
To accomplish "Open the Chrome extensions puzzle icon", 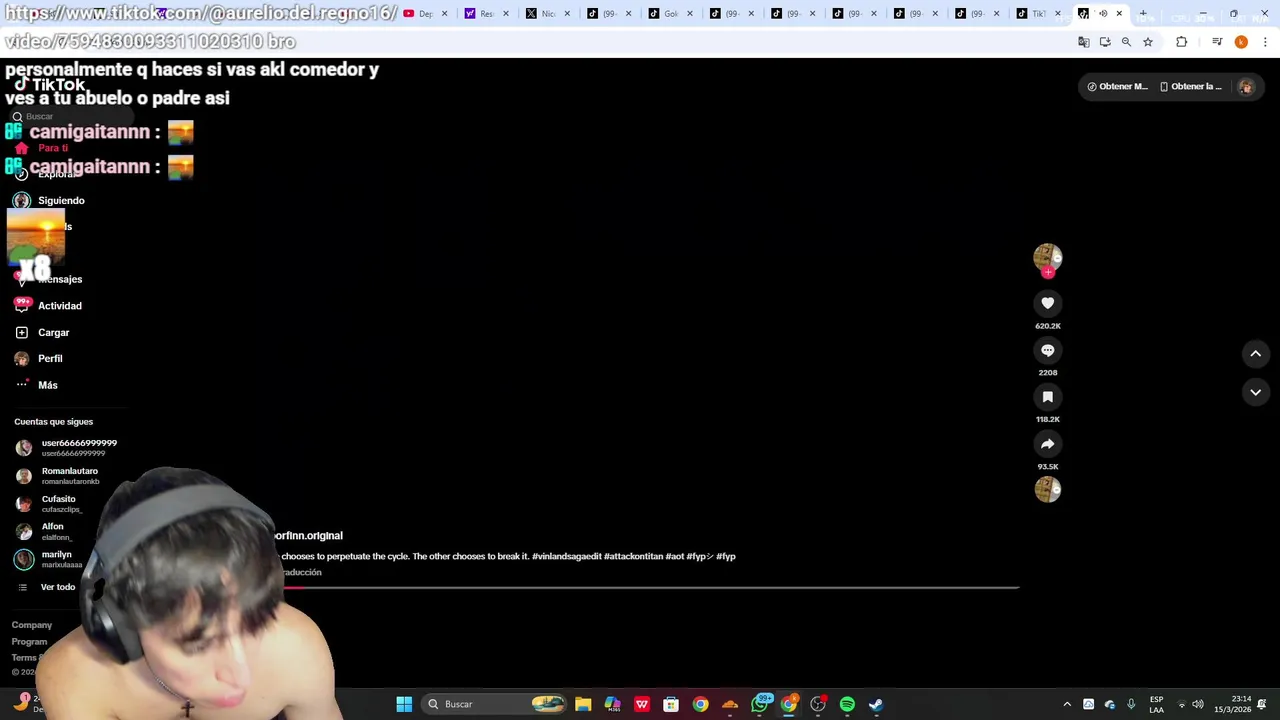I will [1182, 42].
